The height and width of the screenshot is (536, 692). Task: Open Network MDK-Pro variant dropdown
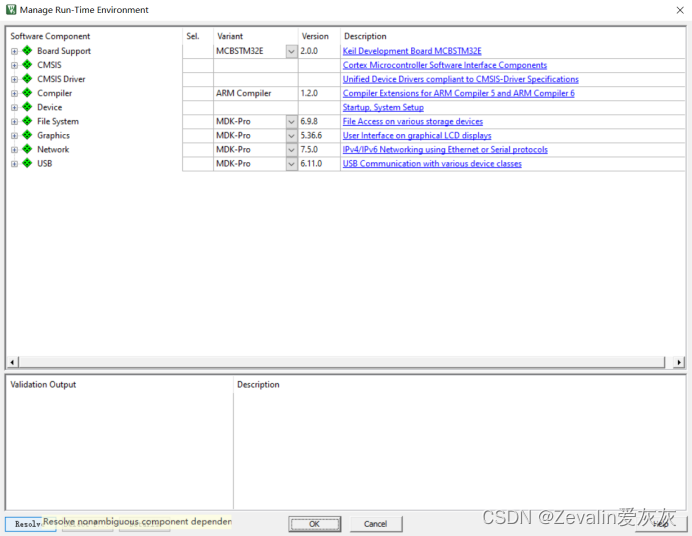(x=291, y=150)
